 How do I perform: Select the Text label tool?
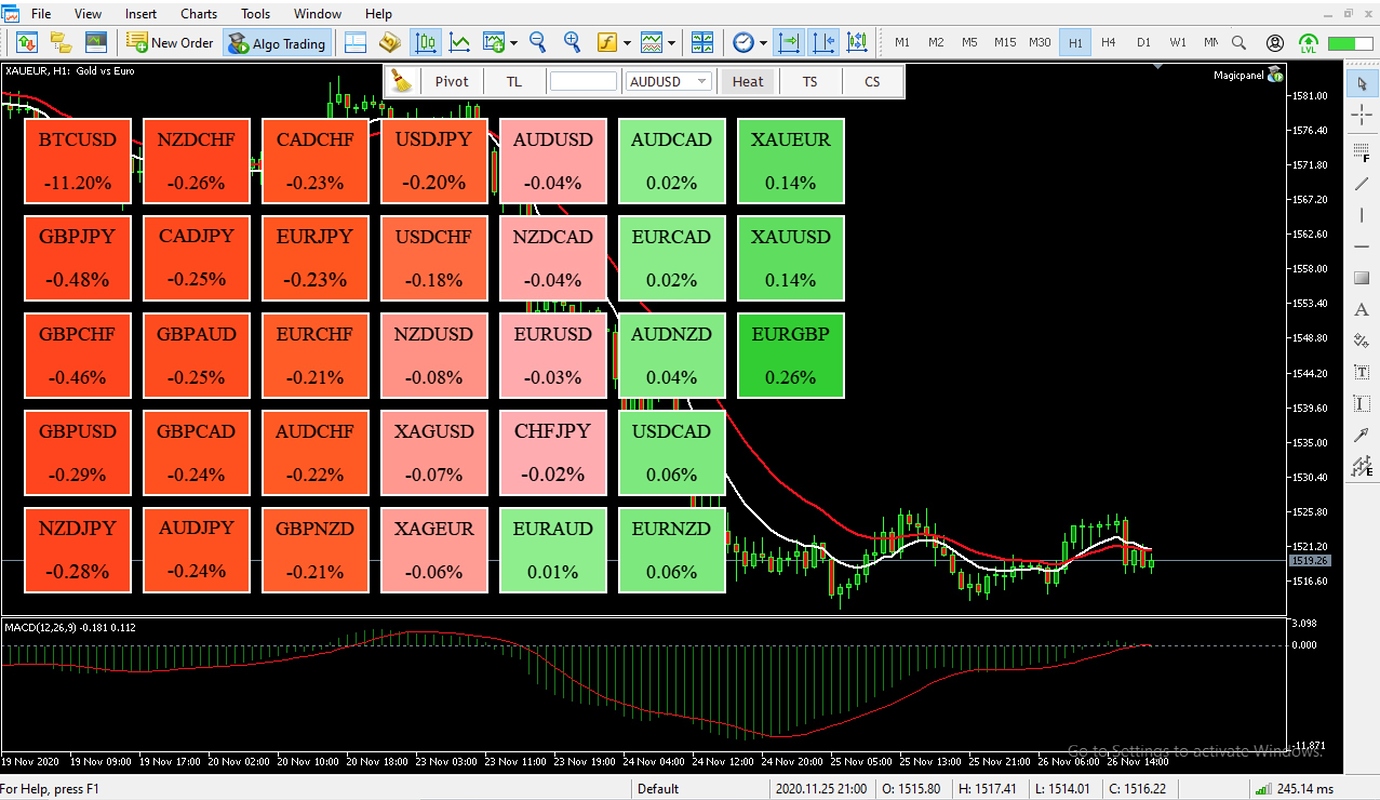click(x=1360, y=371)
